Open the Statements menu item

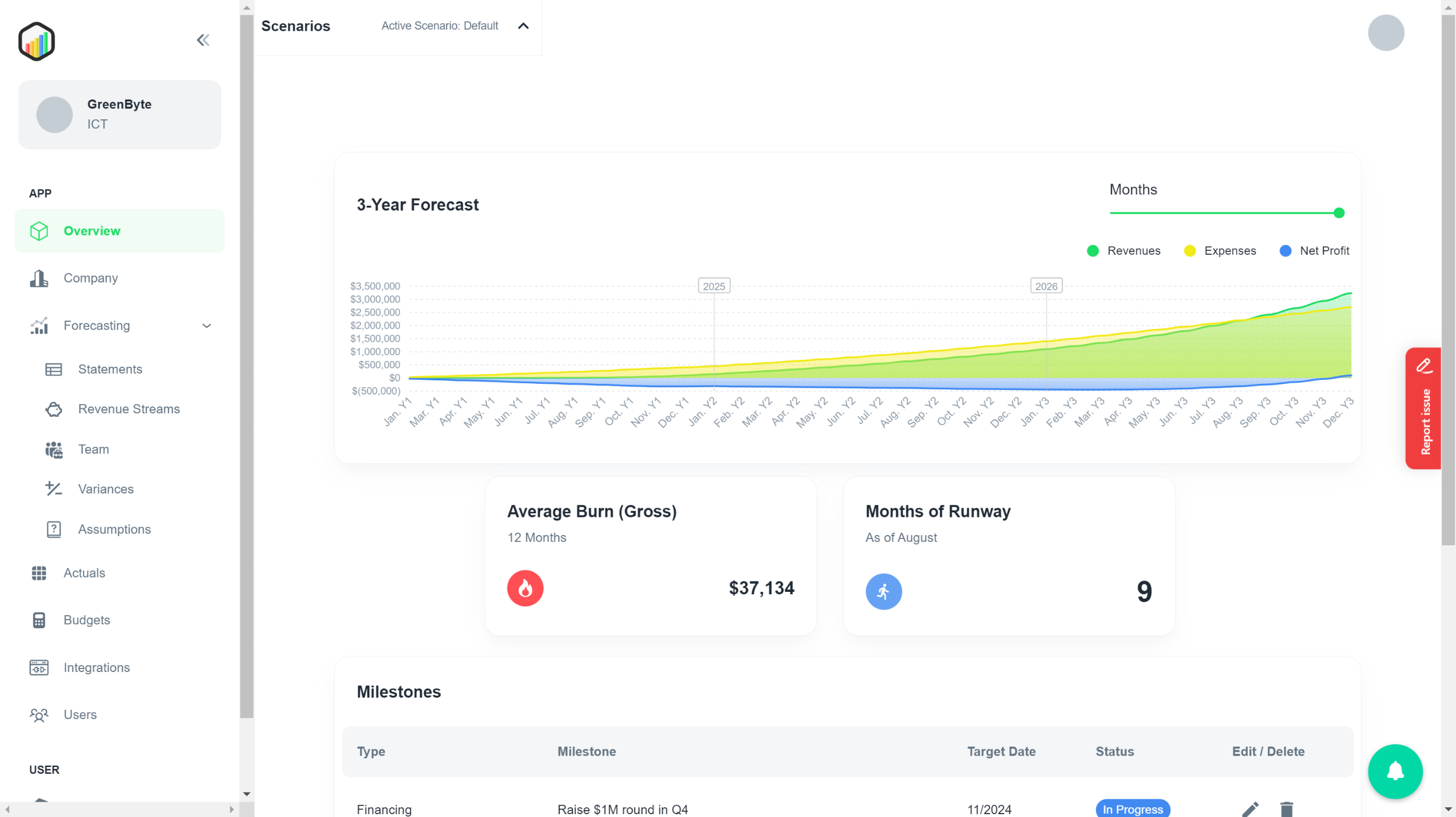[x=110, y=370]
